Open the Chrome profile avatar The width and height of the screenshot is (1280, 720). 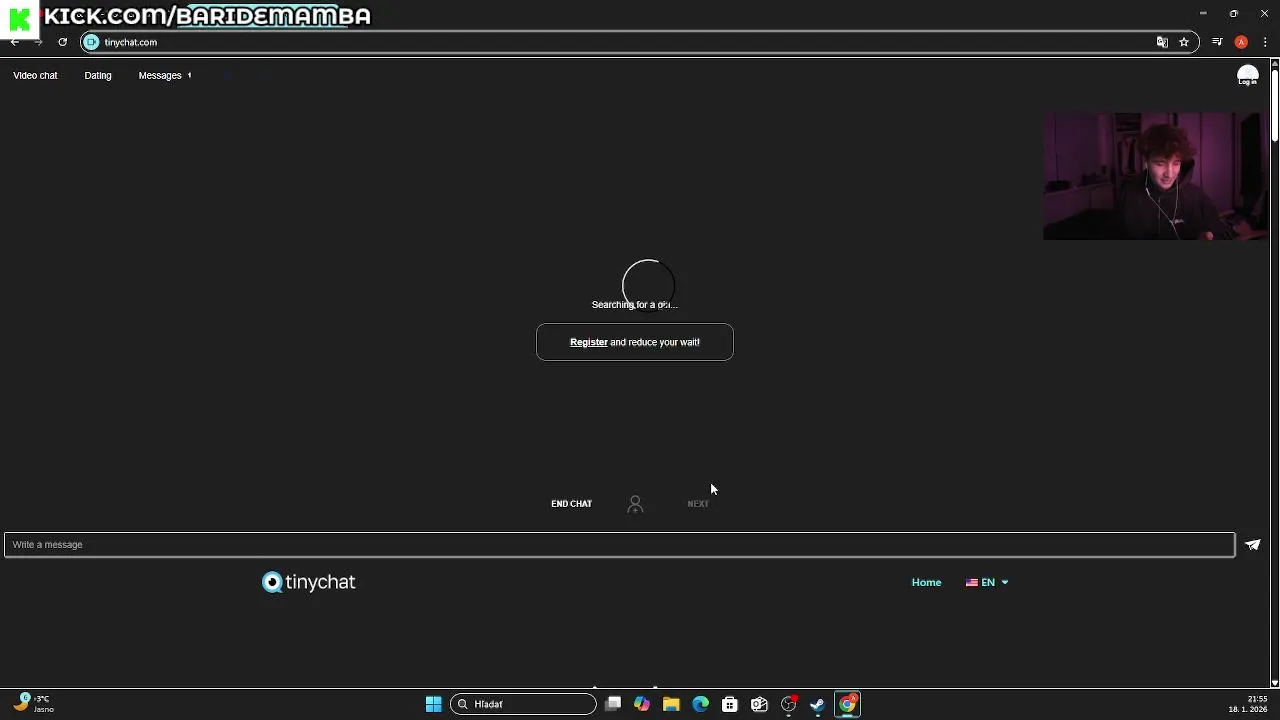pos(1241,42)
